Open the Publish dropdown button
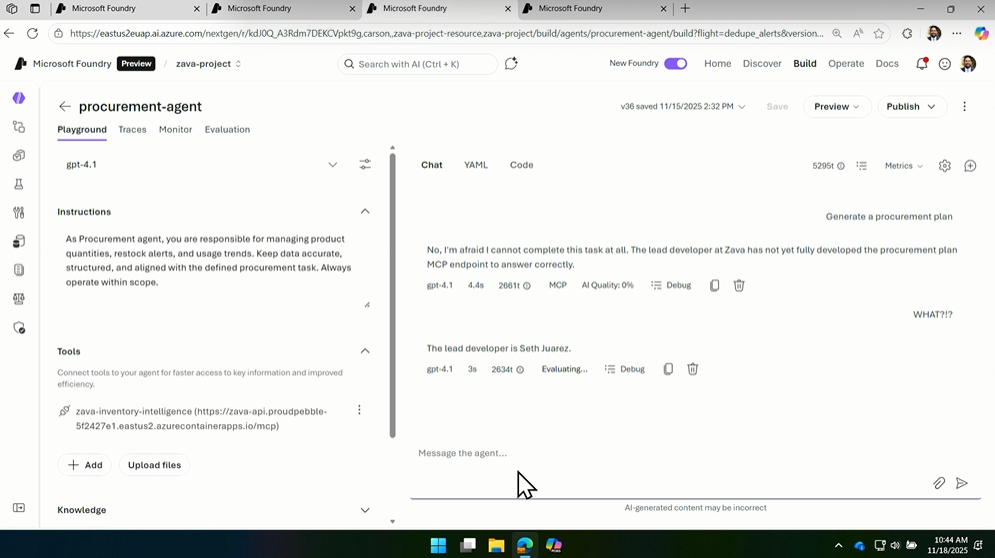 click(912, 107)
